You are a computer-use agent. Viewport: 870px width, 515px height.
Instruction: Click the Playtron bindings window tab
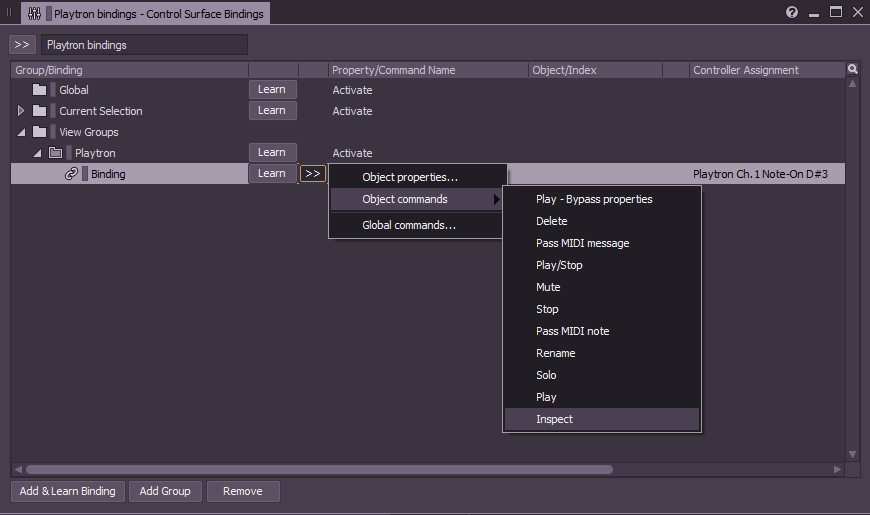[x=146, y=13]
